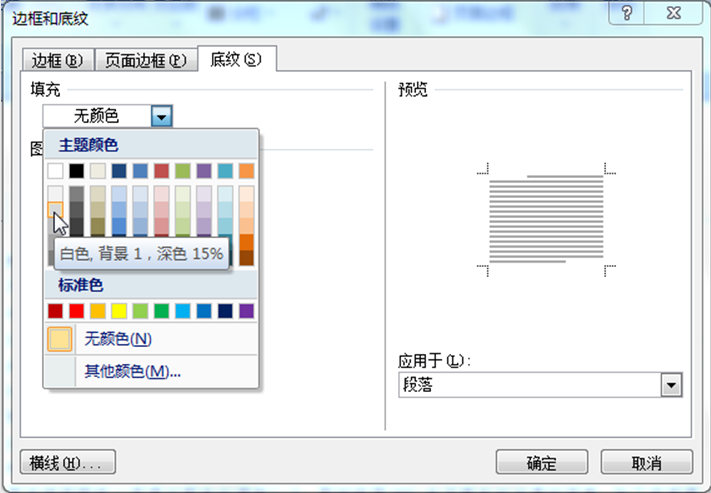Screen dimensions: 711x493
Task: Click the 无颜色 swatch icon
Action: (x=60, y=339)
